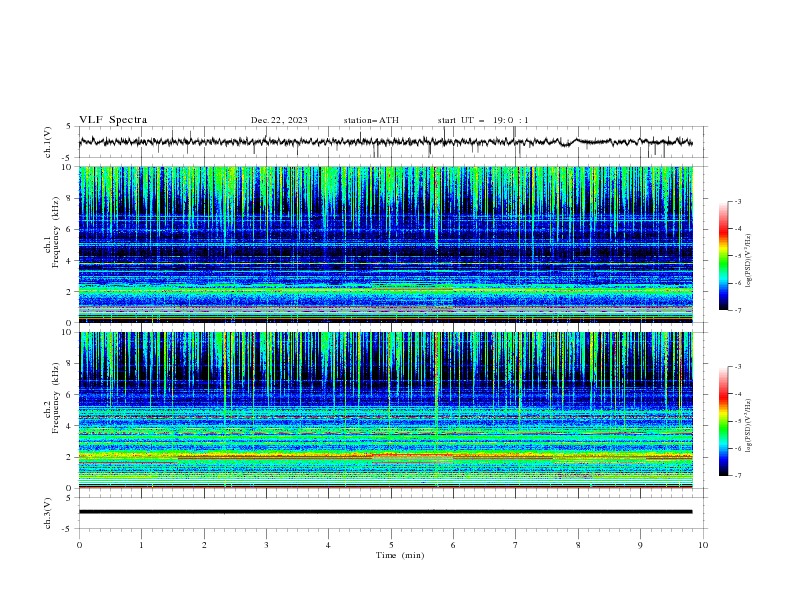The height and width of the screenshot is (612, 792).
Task: Select the "Dec. 22, 2023" date text
Action: pyautogui.click(x=279, y=120)
